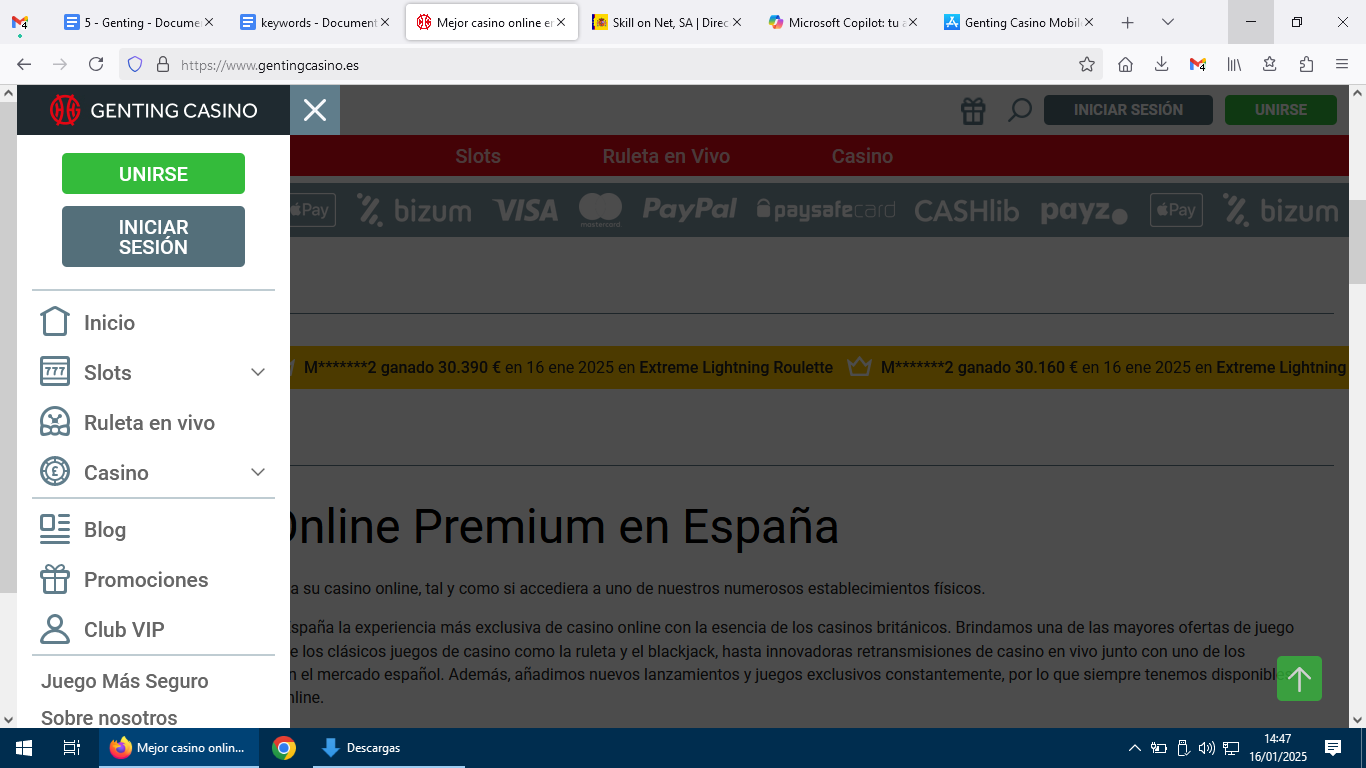Select the Blog item in sidebar
Screen dimensions: 1366x768
coord(104,530)
